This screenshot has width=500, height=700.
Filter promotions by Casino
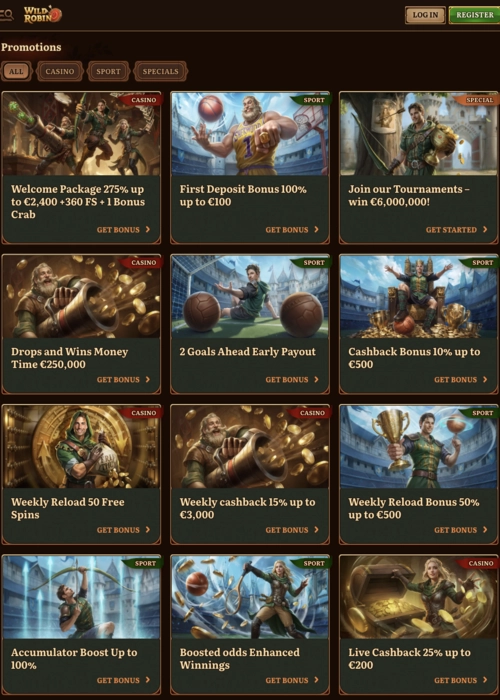click(60, 71)
